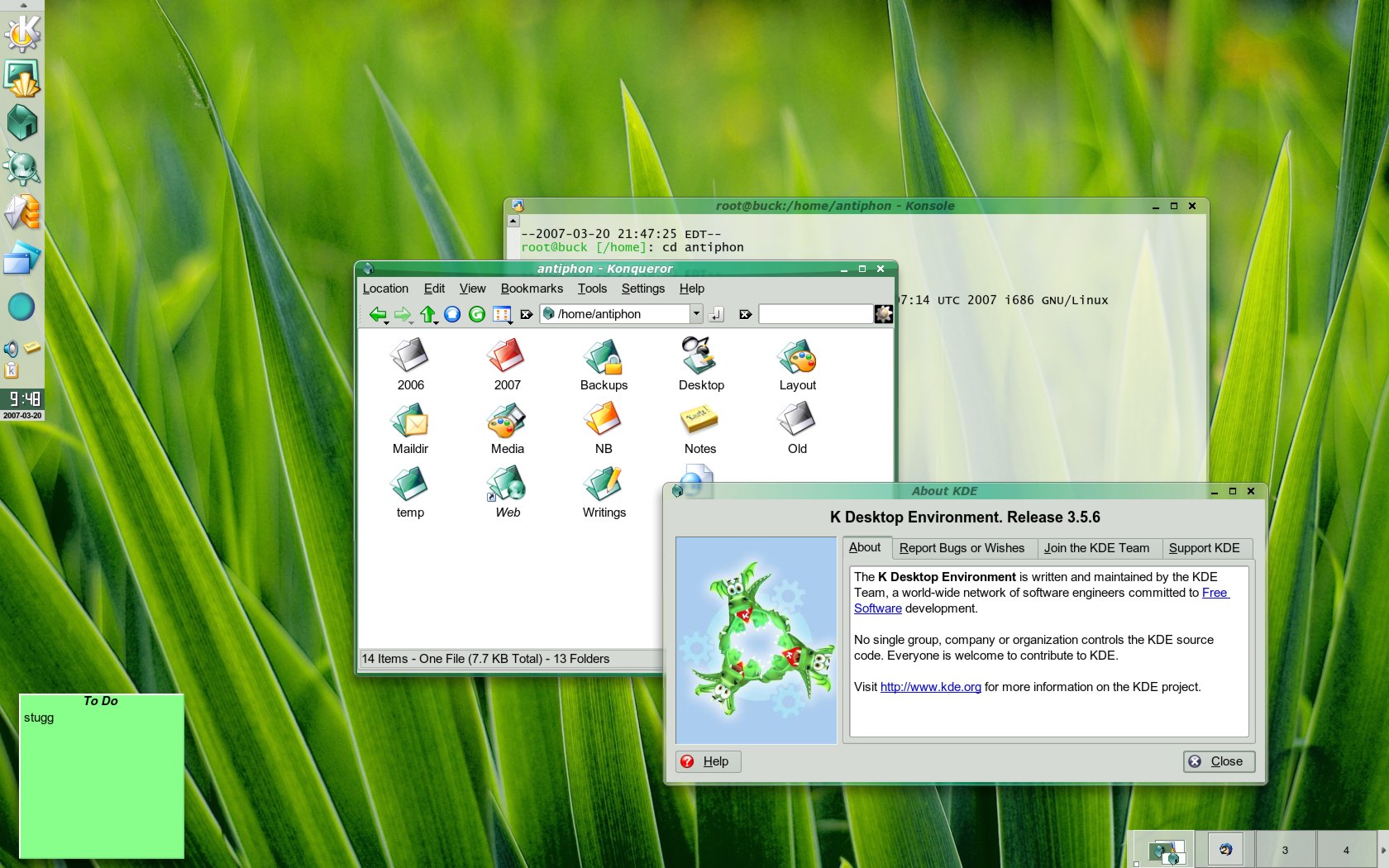Viewport: 1389px width, 868px height.
Task: Go up one folder with the up arrow
Action: point(428,314)
